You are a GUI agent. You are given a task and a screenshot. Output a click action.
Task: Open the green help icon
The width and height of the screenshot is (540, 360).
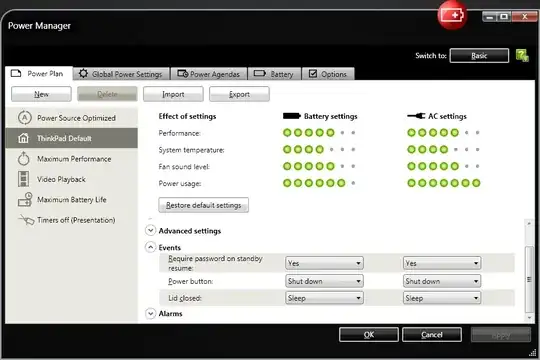[522, 55]
